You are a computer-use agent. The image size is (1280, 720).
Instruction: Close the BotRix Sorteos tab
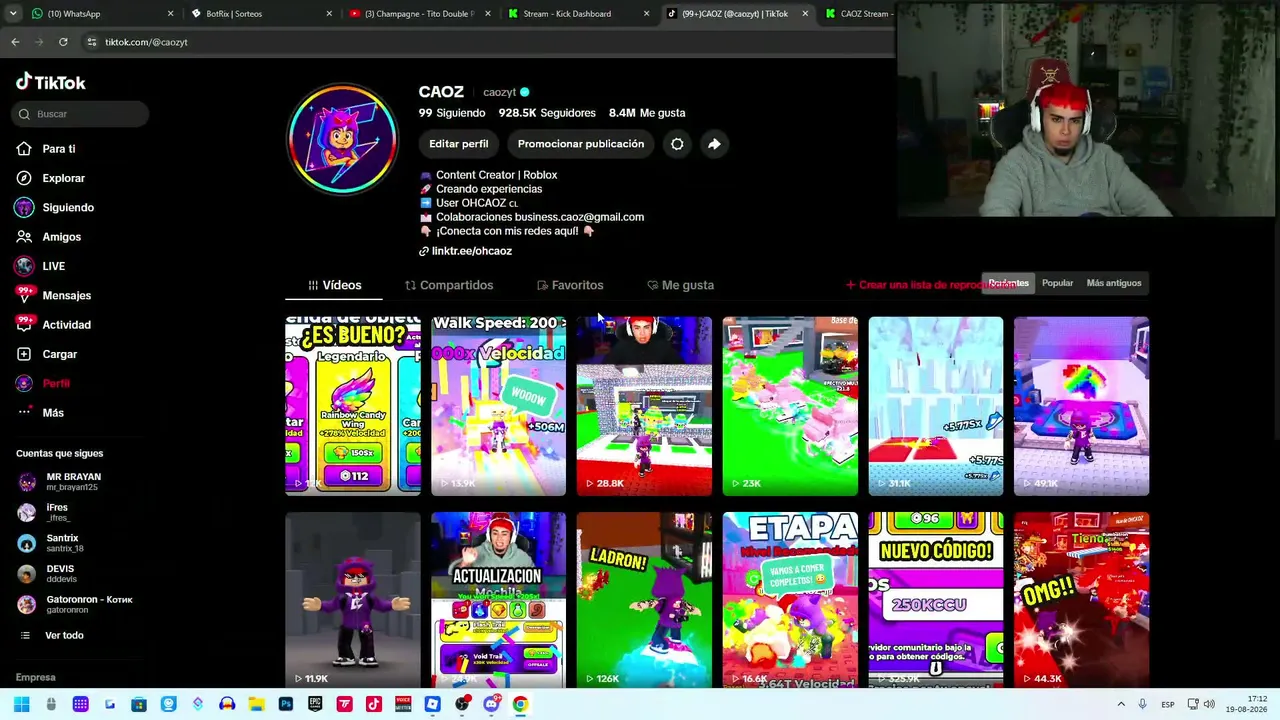click(329, 14)
